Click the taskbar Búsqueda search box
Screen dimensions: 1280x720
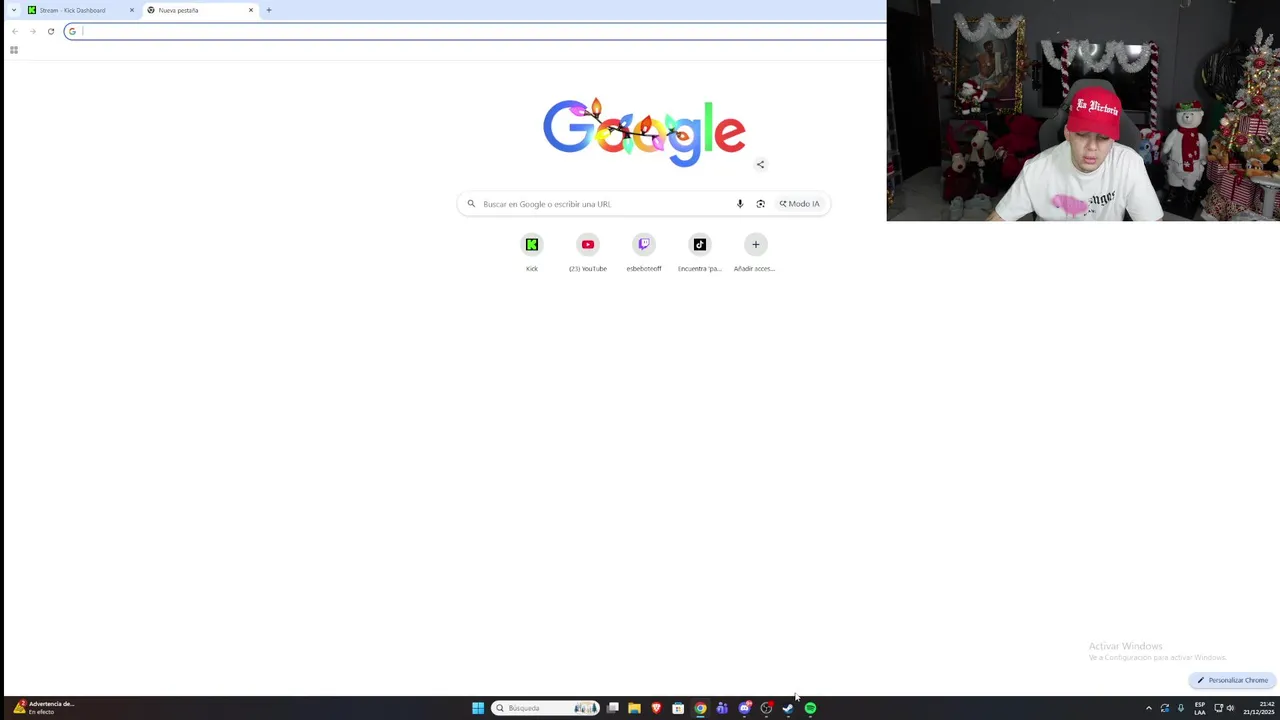click(545, 708)
